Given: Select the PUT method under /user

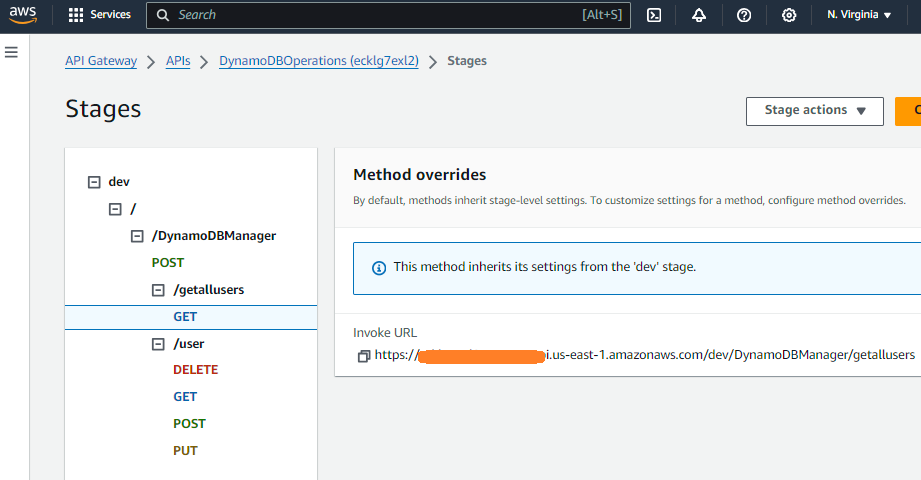Looking at the screenshot, I should pos(185,451).
